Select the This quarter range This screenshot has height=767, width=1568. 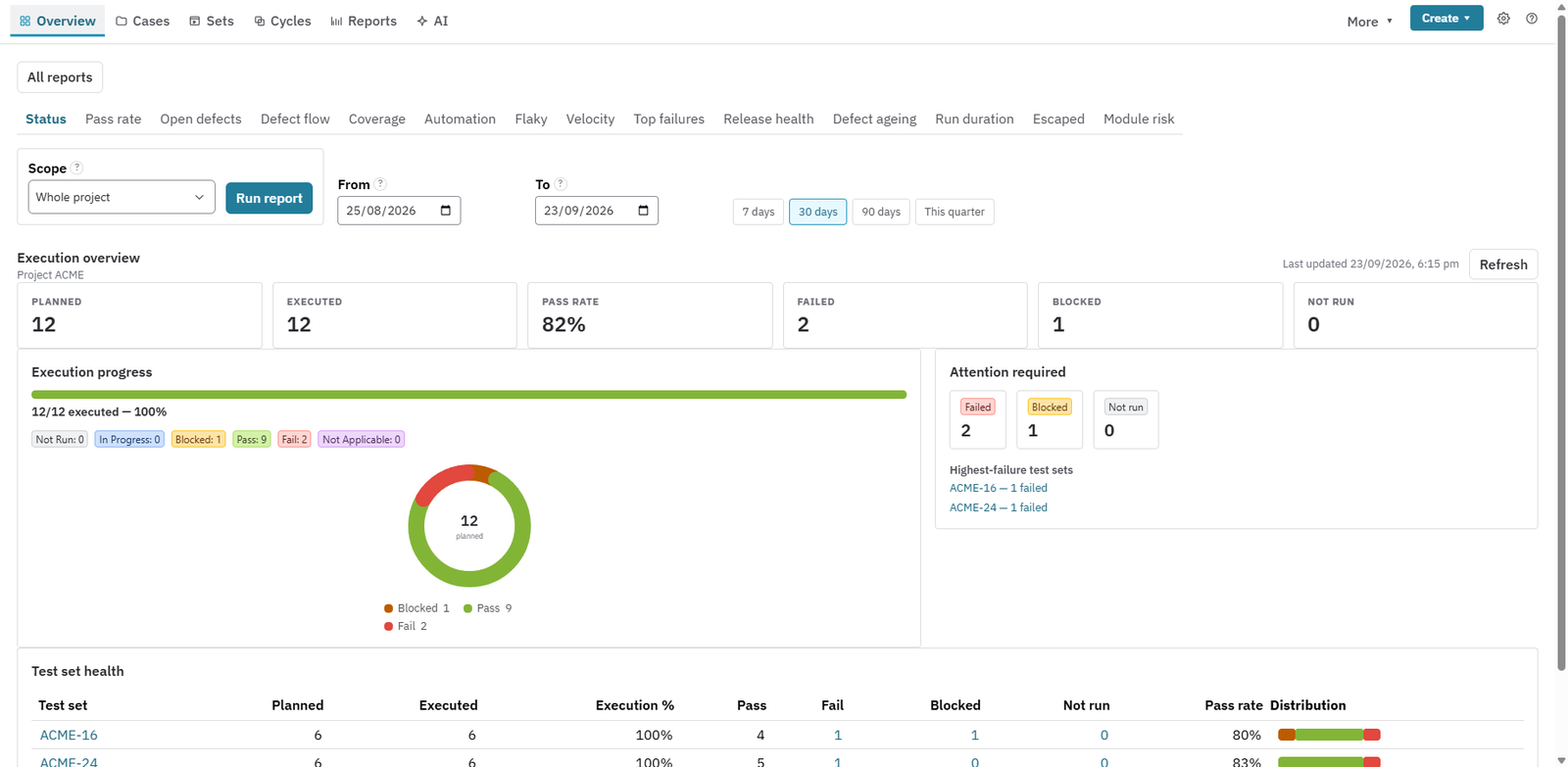click(955, 212)
